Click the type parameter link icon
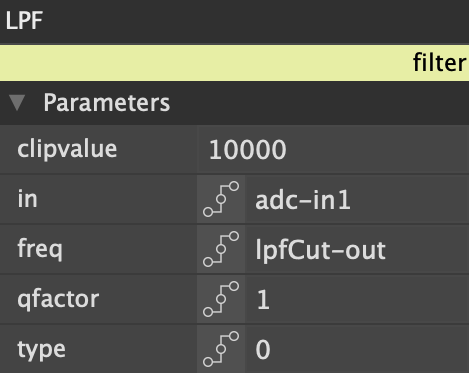The height and width of the screenshot is (373, 469). (221, 349)
